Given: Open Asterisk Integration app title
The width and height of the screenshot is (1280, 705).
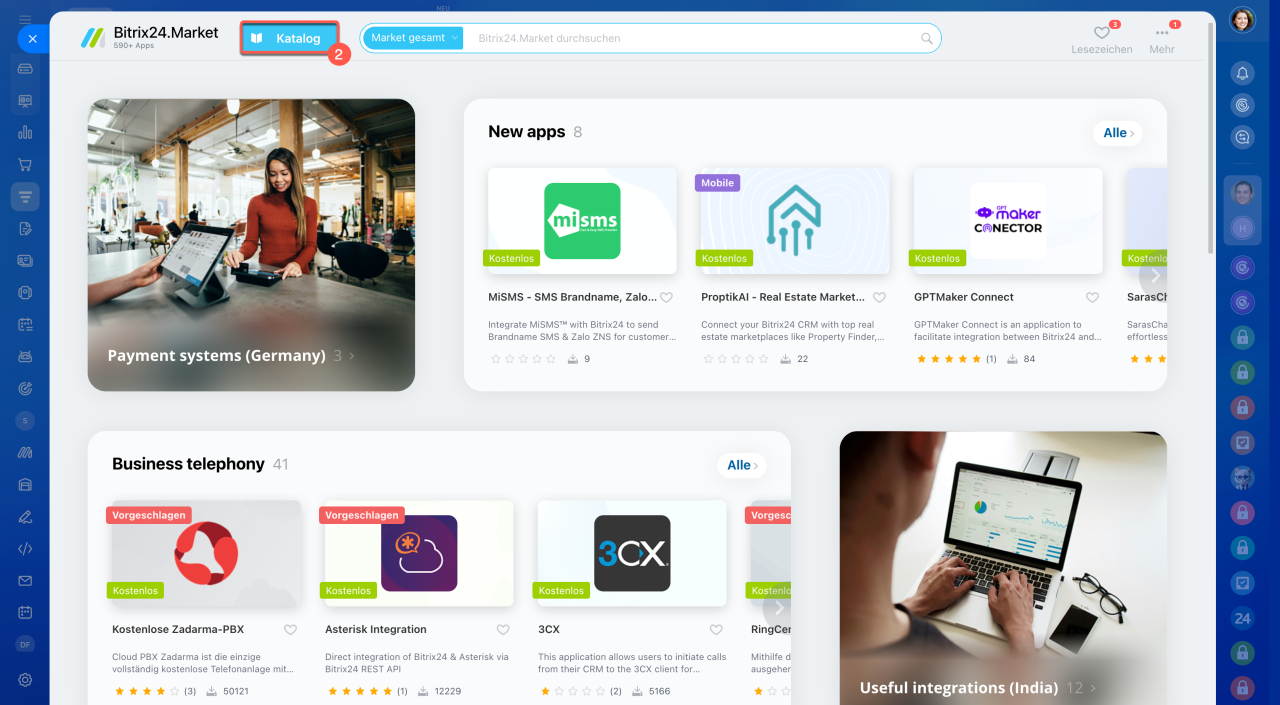Looking at the screenshot, I should 376,630.
